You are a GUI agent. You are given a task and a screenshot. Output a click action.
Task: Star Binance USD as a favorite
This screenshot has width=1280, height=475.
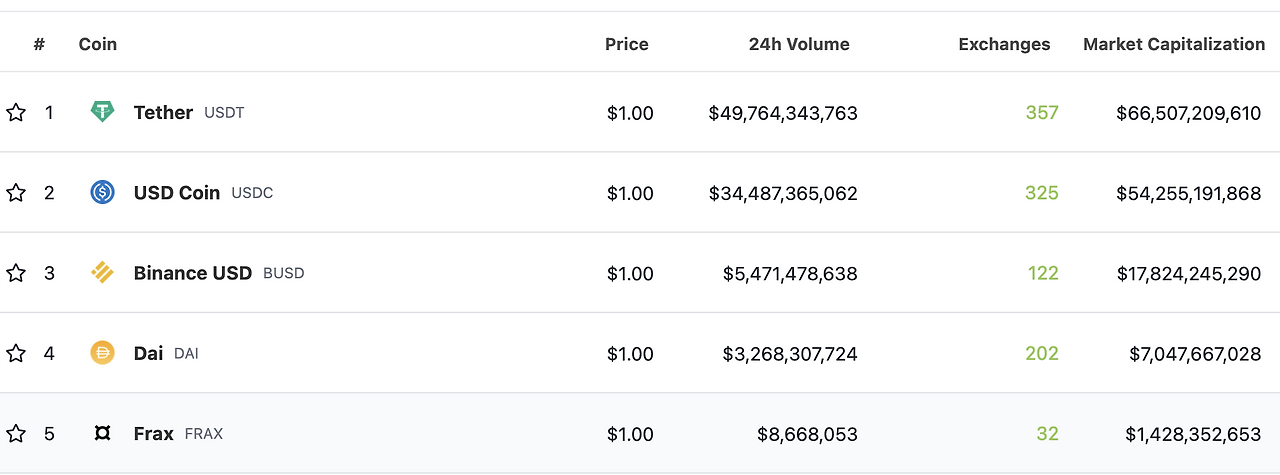(x=16, y=273)
